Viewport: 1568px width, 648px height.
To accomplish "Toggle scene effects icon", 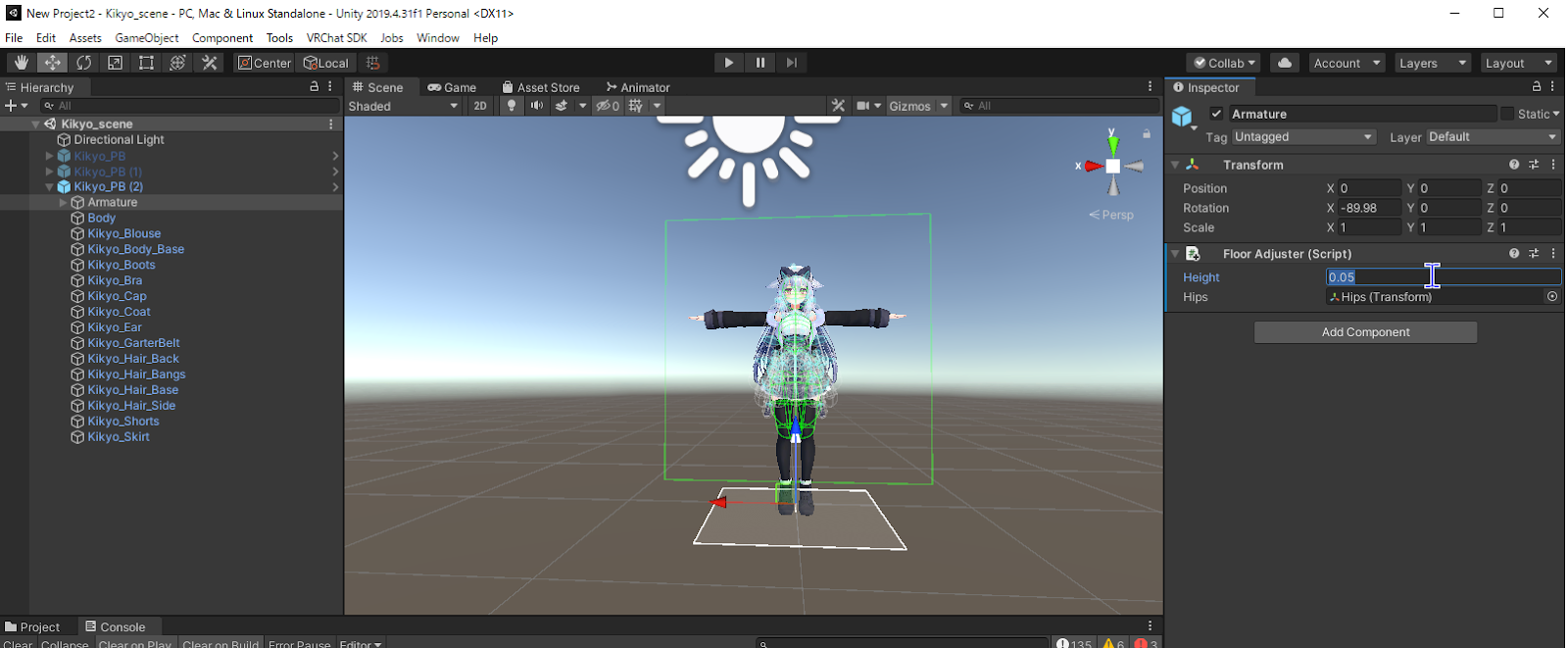I will tap(562, 106).
